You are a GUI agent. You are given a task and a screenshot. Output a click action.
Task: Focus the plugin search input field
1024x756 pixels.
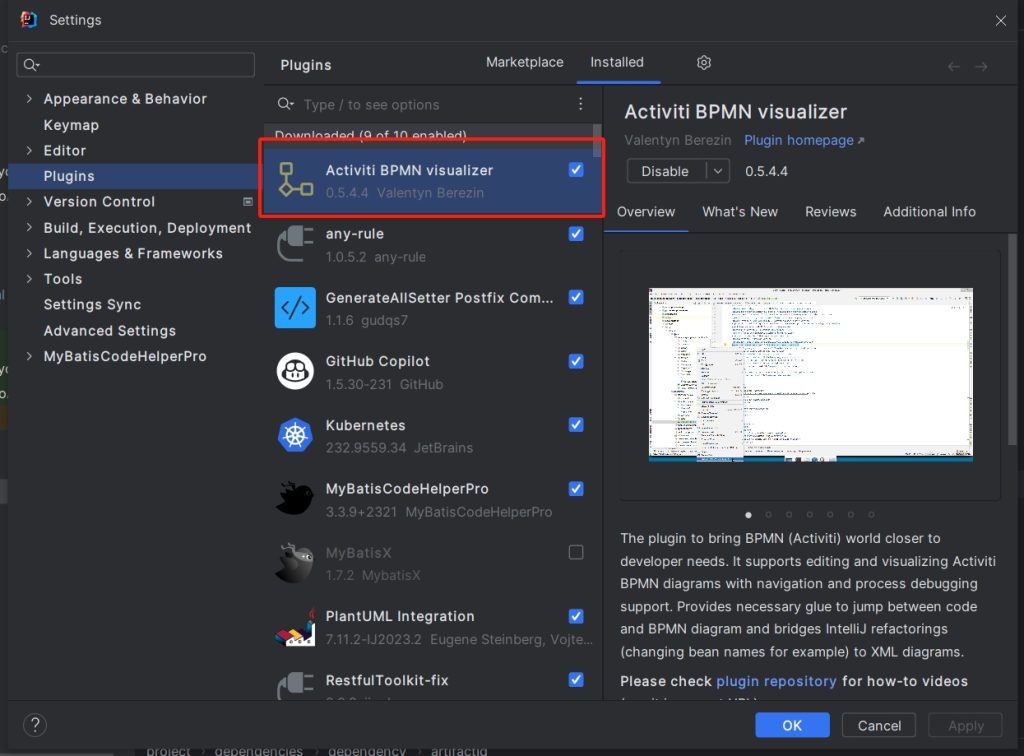pos(434,104)
